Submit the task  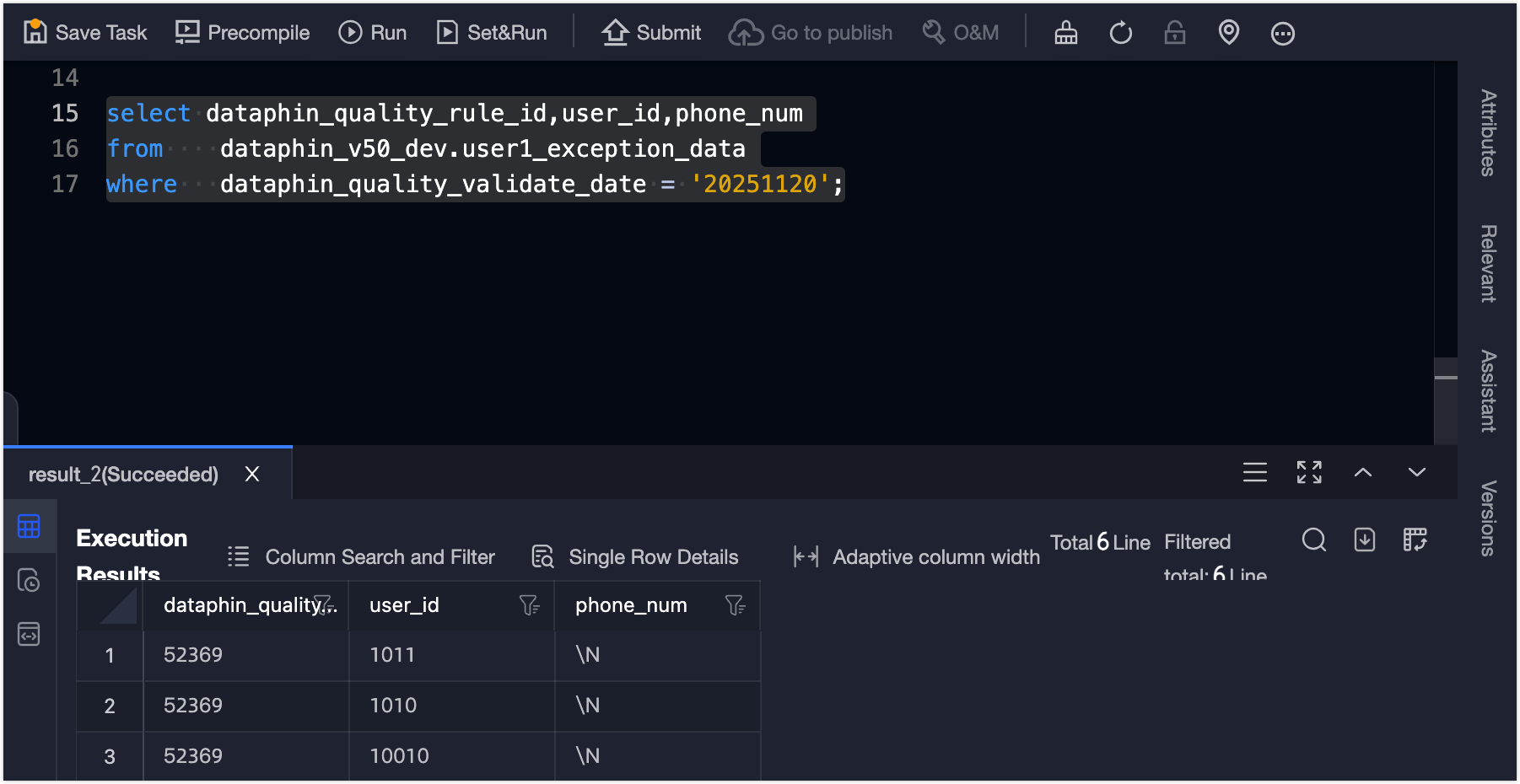click(x=651, y=33)
